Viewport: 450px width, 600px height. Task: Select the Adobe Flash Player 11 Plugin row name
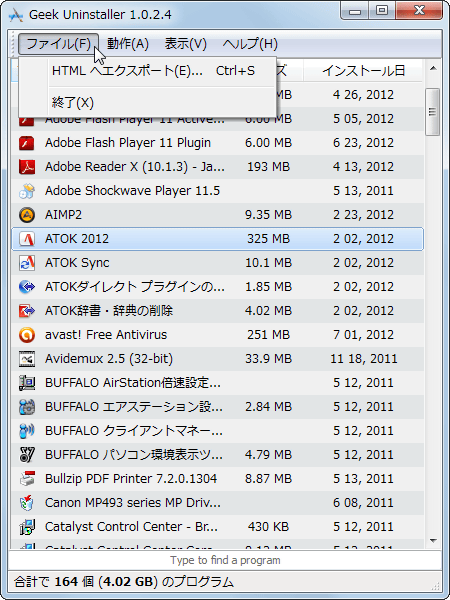point(128,143)
